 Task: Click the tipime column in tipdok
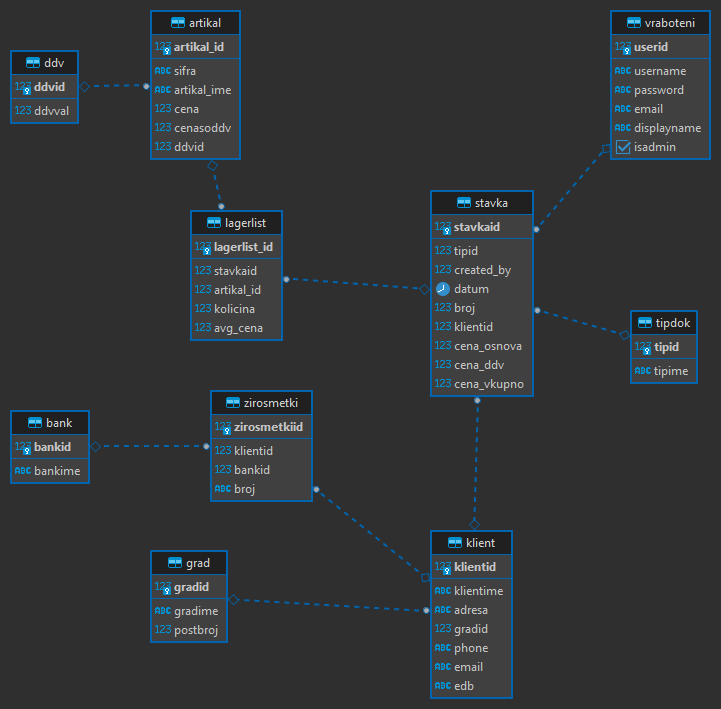pos(671,372)
